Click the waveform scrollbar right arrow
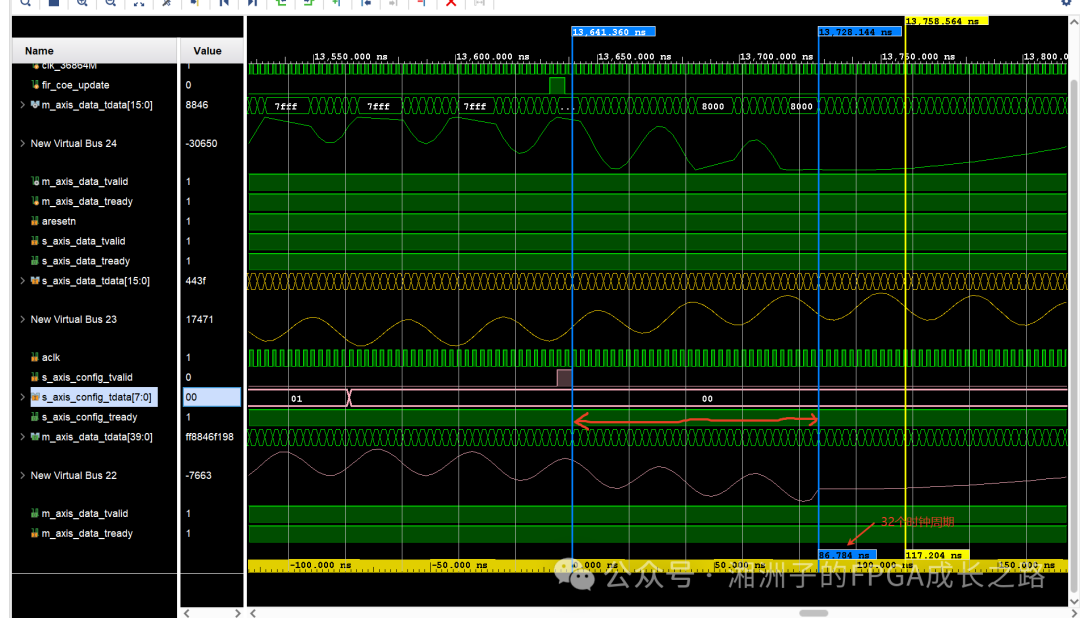1080x618 pixels. pos(1074,612)
